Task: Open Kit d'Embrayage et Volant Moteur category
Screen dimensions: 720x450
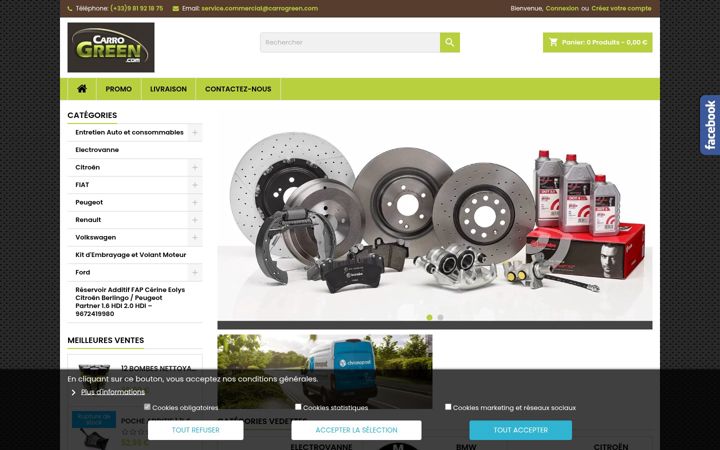Action: pos(131,255)
